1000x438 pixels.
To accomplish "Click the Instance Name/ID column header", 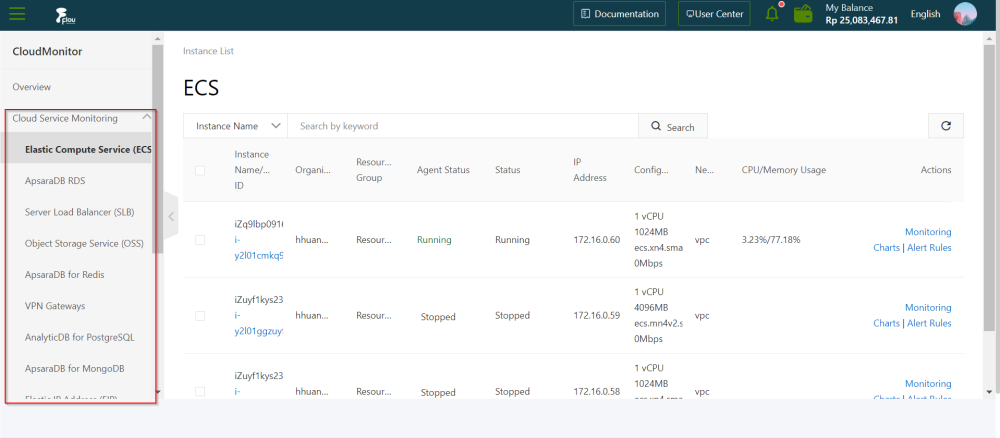I will tap(252, 170).
